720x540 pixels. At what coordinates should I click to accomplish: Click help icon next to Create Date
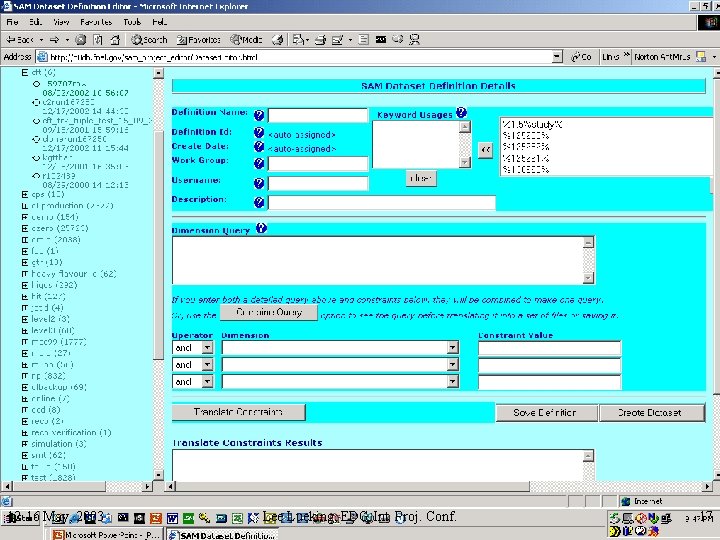click(259, 146)
